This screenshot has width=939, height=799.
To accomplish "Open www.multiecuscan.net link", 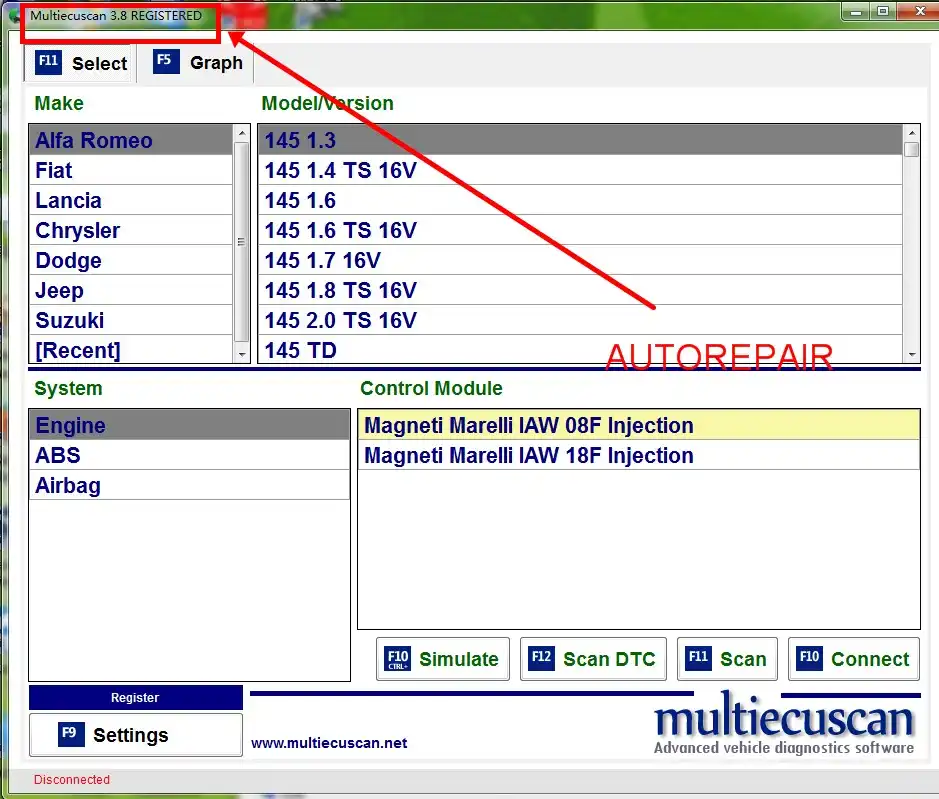I will tap(329, 743).
